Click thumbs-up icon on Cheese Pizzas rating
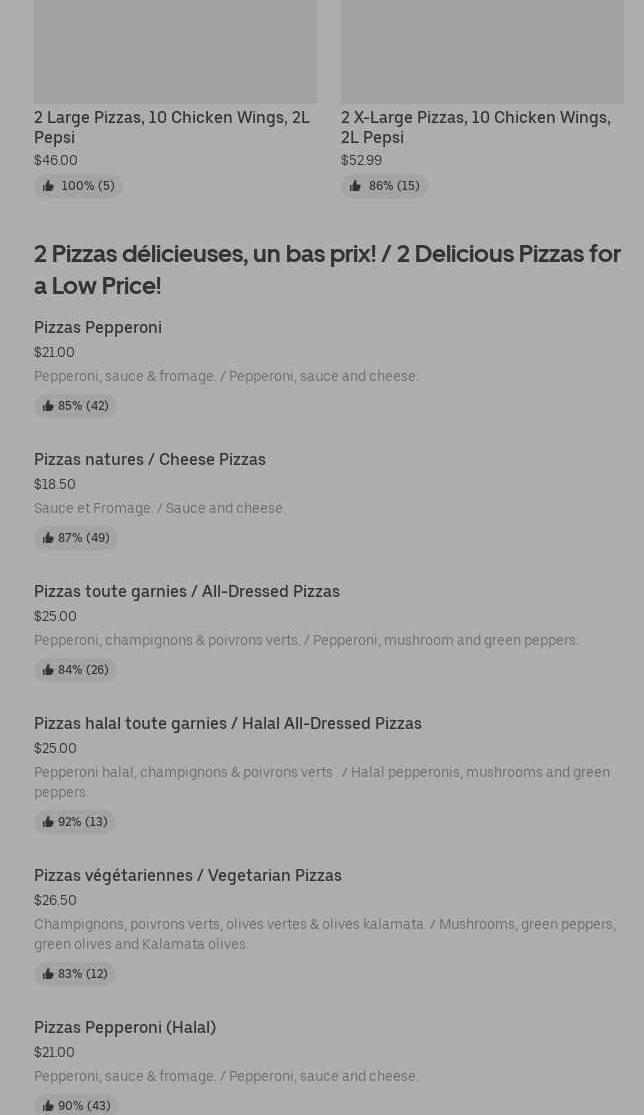644x1115 pixels. click(48, 538)
